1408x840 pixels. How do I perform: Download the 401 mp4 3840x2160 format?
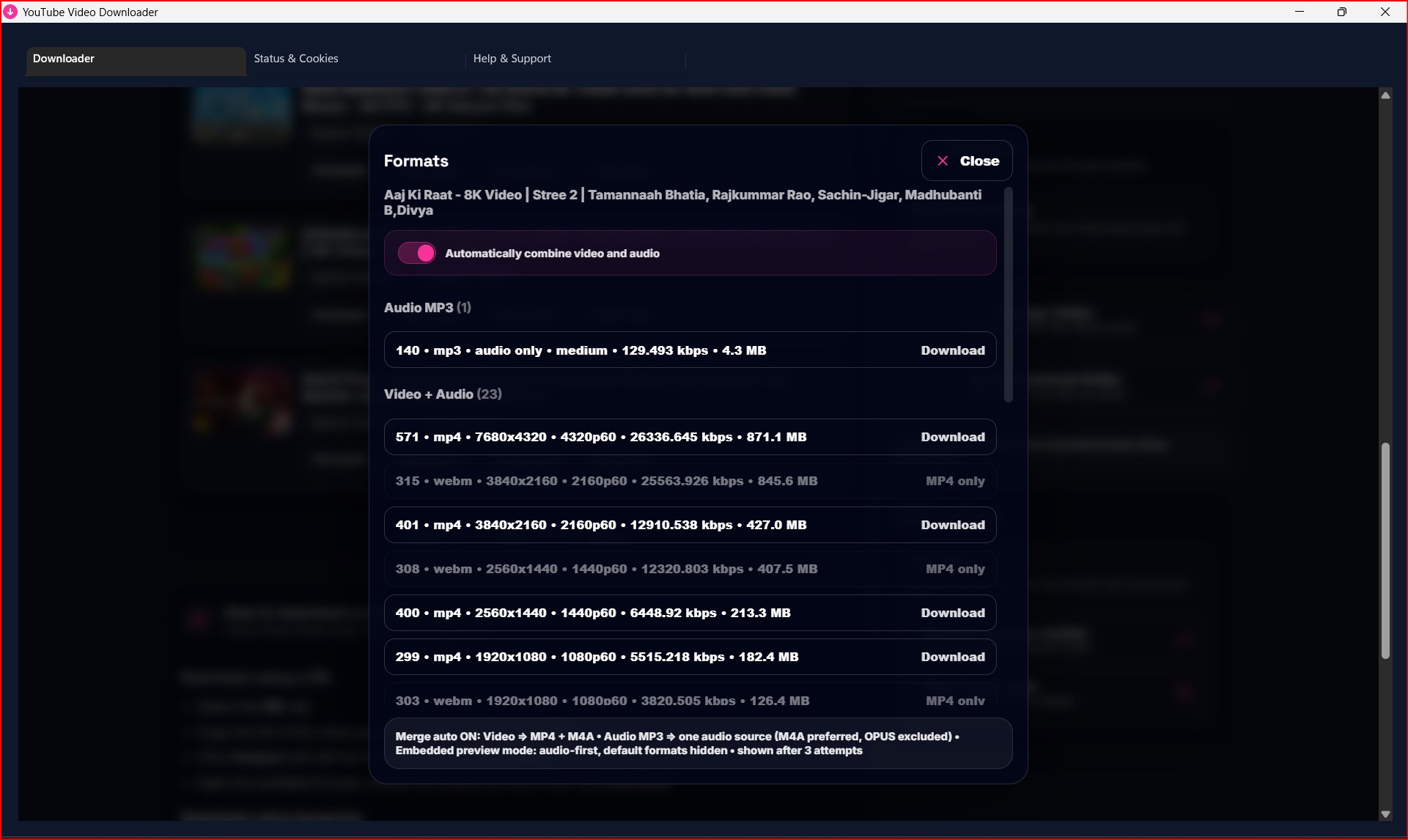tap(952, 525)
